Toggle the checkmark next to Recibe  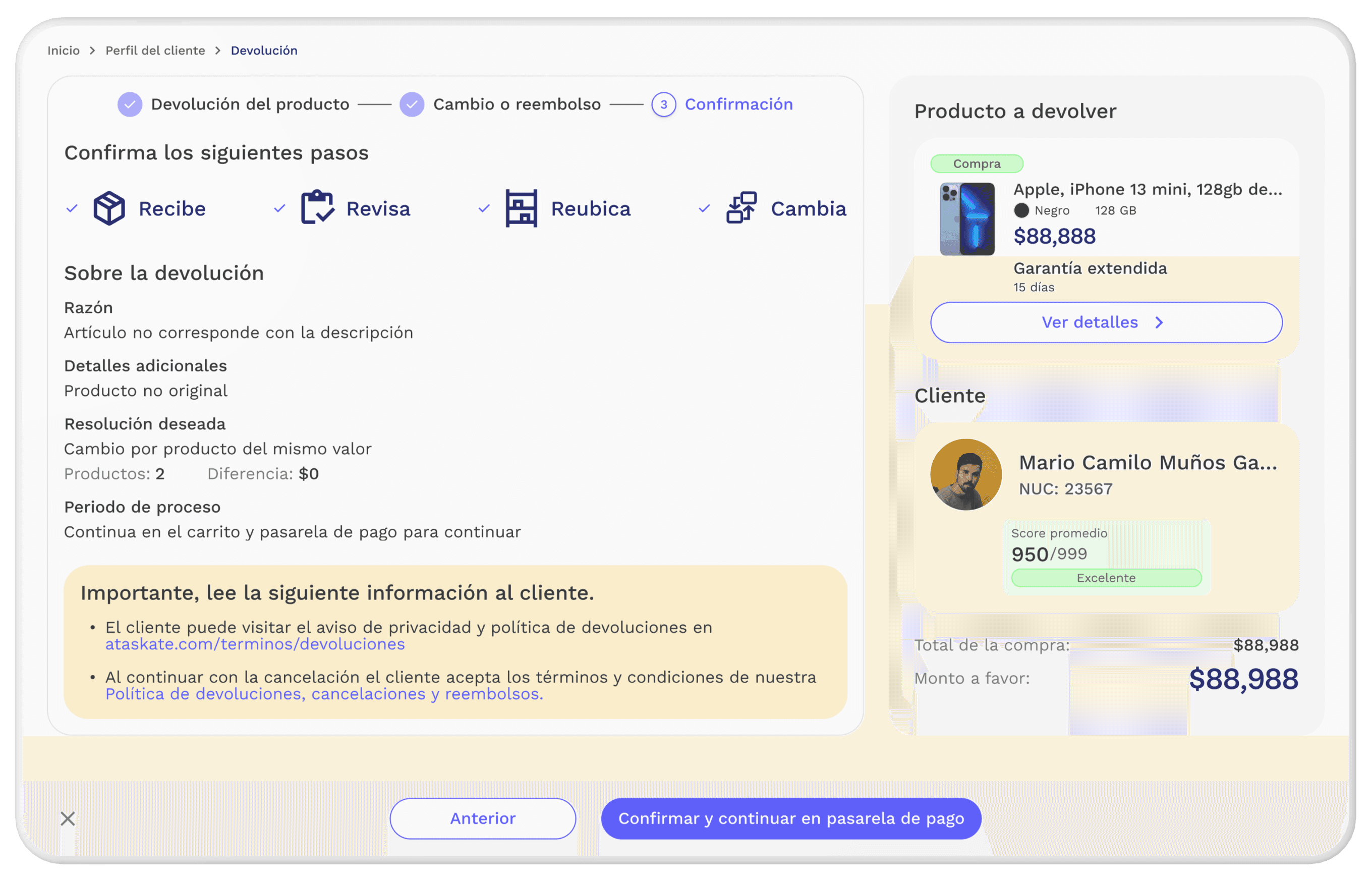tap(72, 208)
